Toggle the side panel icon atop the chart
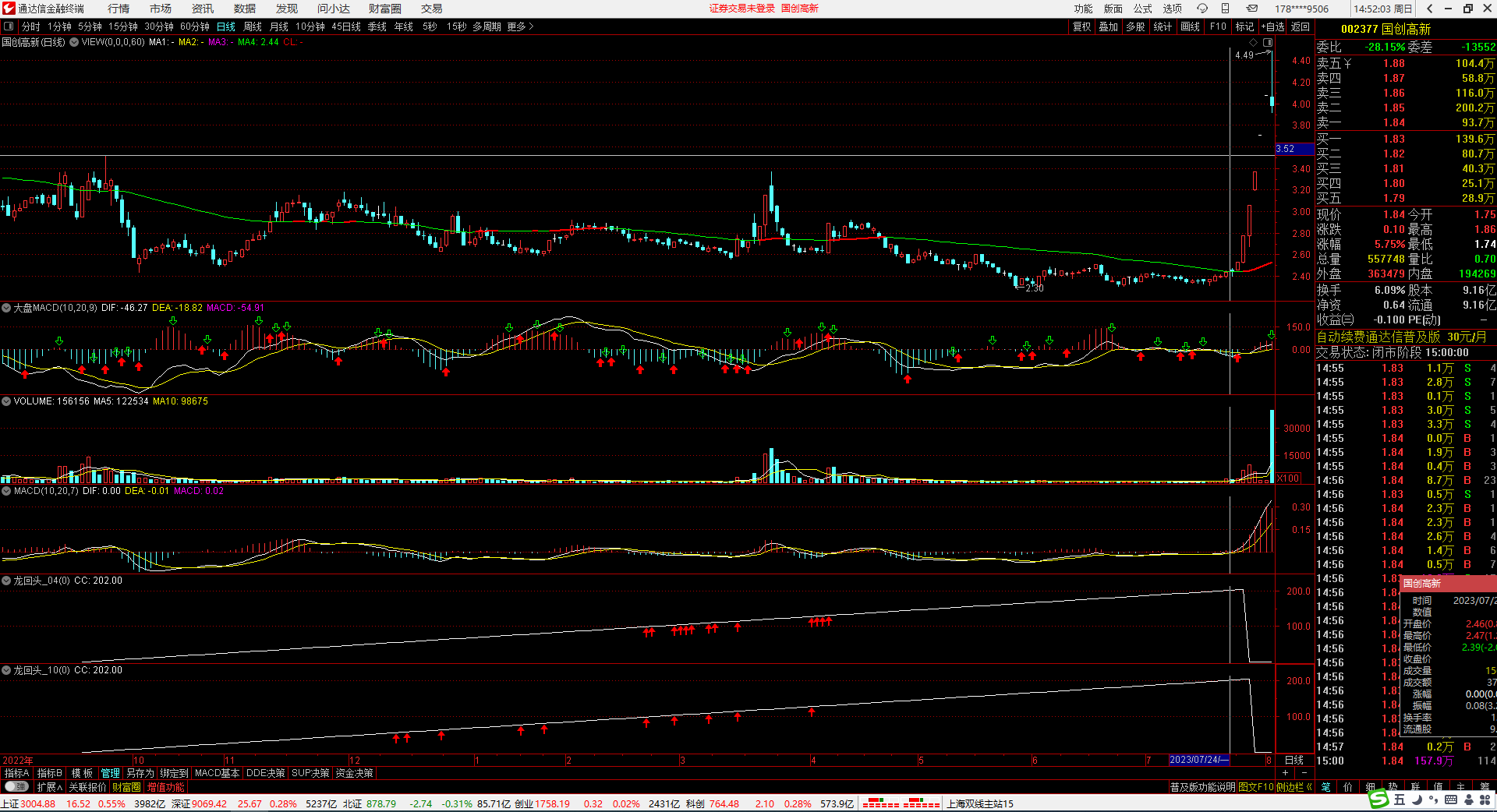Image resolution: width=1497 pixels, height=812 pixels. [x=1268, y=42]
